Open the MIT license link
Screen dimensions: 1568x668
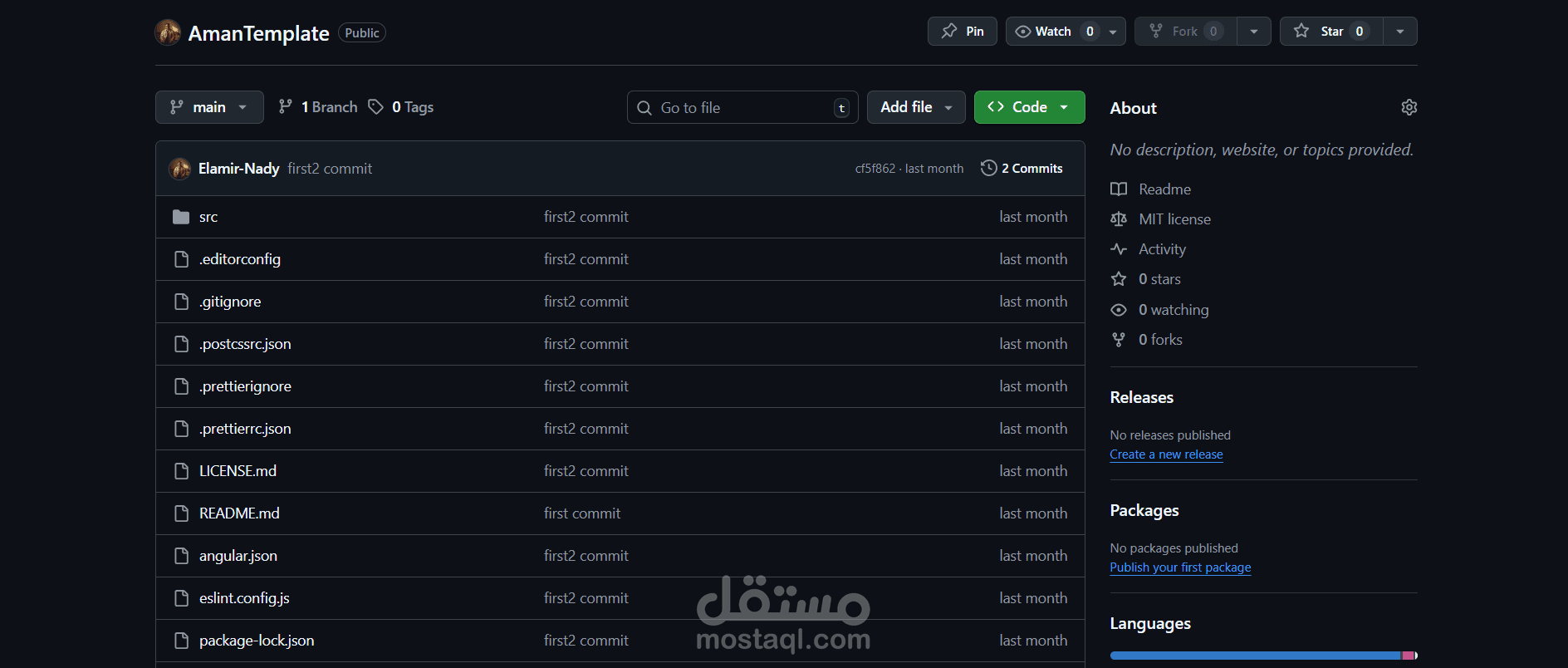pos(1174,219)
